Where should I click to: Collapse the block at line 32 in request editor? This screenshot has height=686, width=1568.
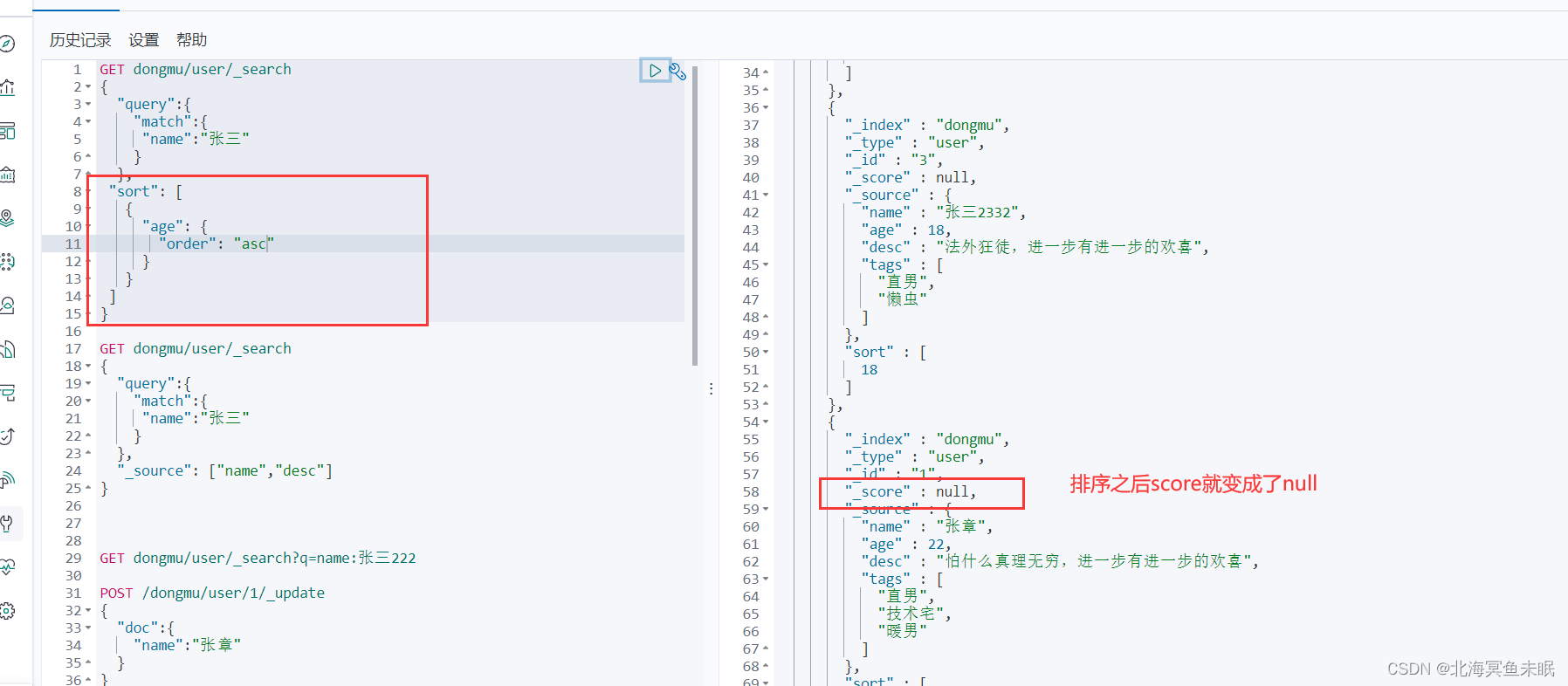(88, 611)
